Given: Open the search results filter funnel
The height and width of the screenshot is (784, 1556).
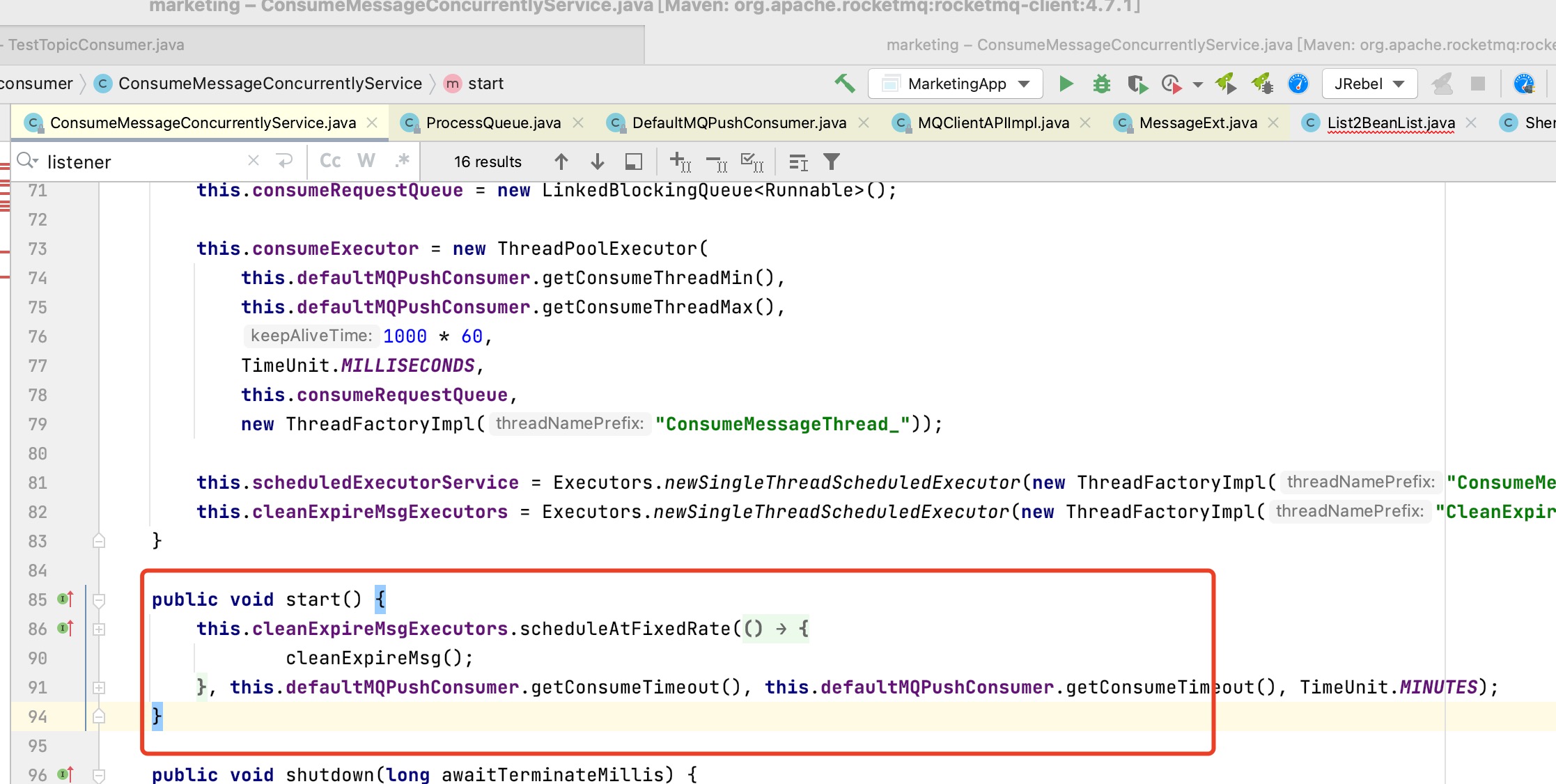Looking at the screenshot, I should pyautogui.click(x=832, y=162).
